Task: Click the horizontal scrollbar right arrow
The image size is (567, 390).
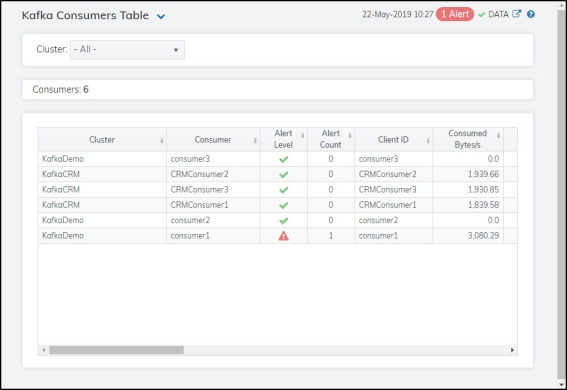Action: tap(512, 350)
